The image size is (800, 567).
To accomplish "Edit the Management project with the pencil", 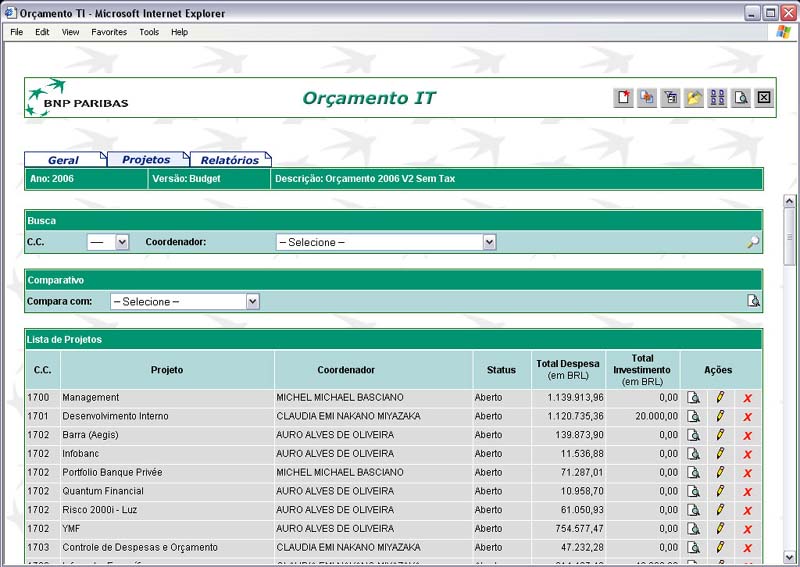I will click(x=720, y=397).
